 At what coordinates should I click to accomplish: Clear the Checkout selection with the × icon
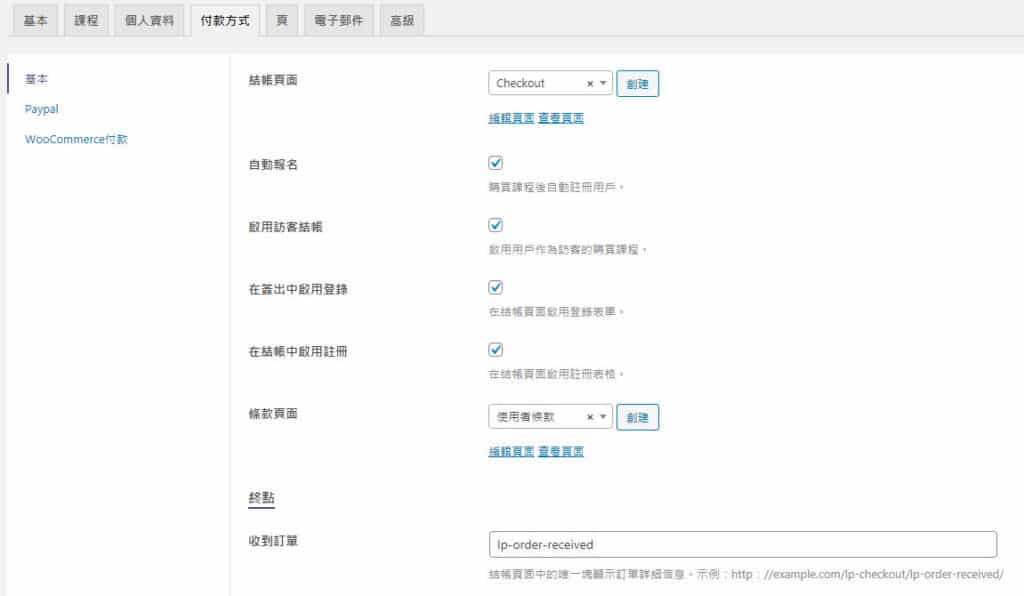pyautogui.click(x=590, y=84)
